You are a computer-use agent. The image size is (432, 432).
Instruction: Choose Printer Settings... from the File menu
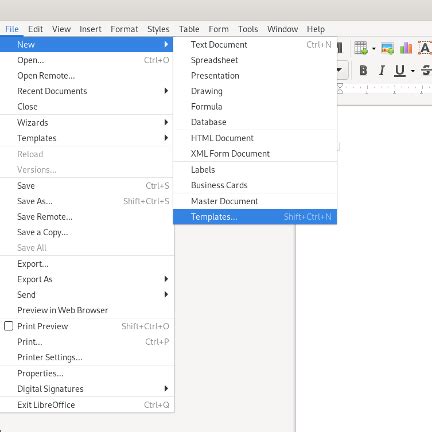click(86, 357)
